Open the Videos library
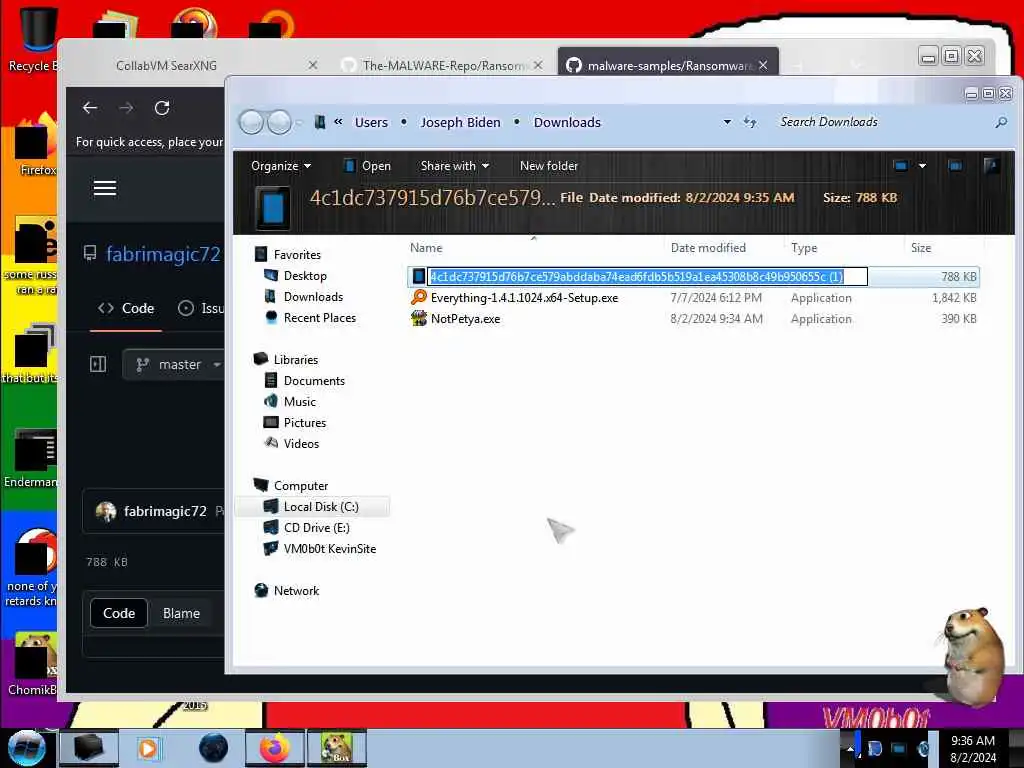Screen dimensions: 1024x768 click(301, 443)
